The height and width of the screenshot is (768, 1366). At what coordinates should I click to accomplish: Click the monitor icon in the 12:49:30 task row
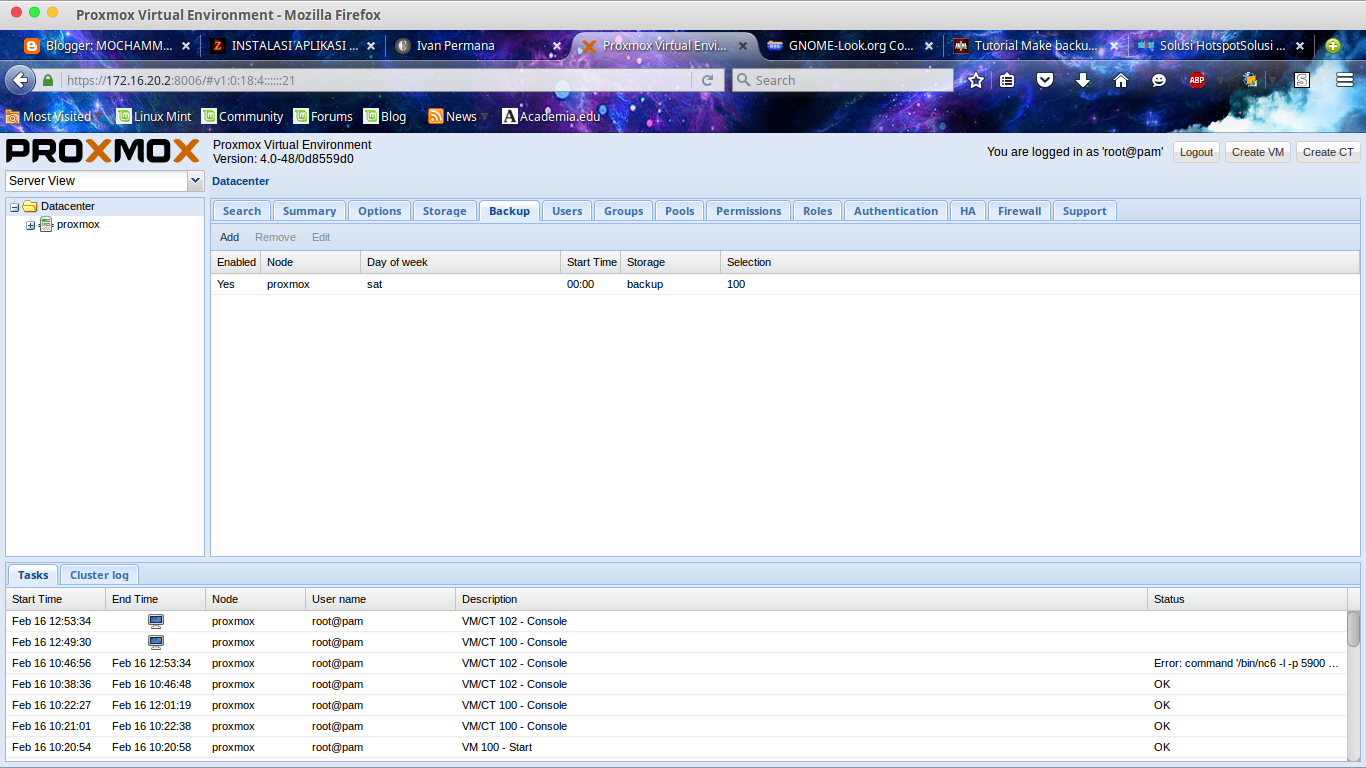tap(156, 642)
